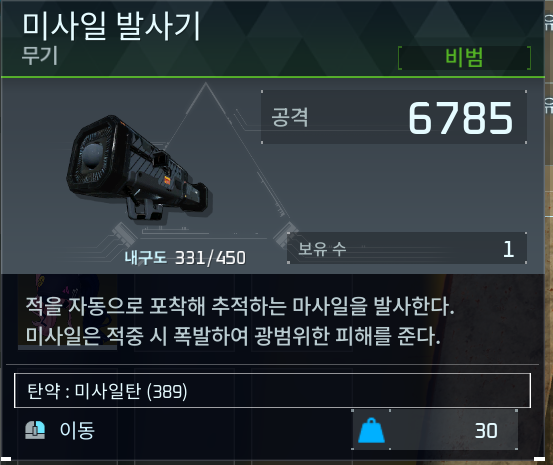Image resolution: width=553 pixels, height=465 pixels.
Task: Click the 무기 weapon category label
Action: [40, 56]
